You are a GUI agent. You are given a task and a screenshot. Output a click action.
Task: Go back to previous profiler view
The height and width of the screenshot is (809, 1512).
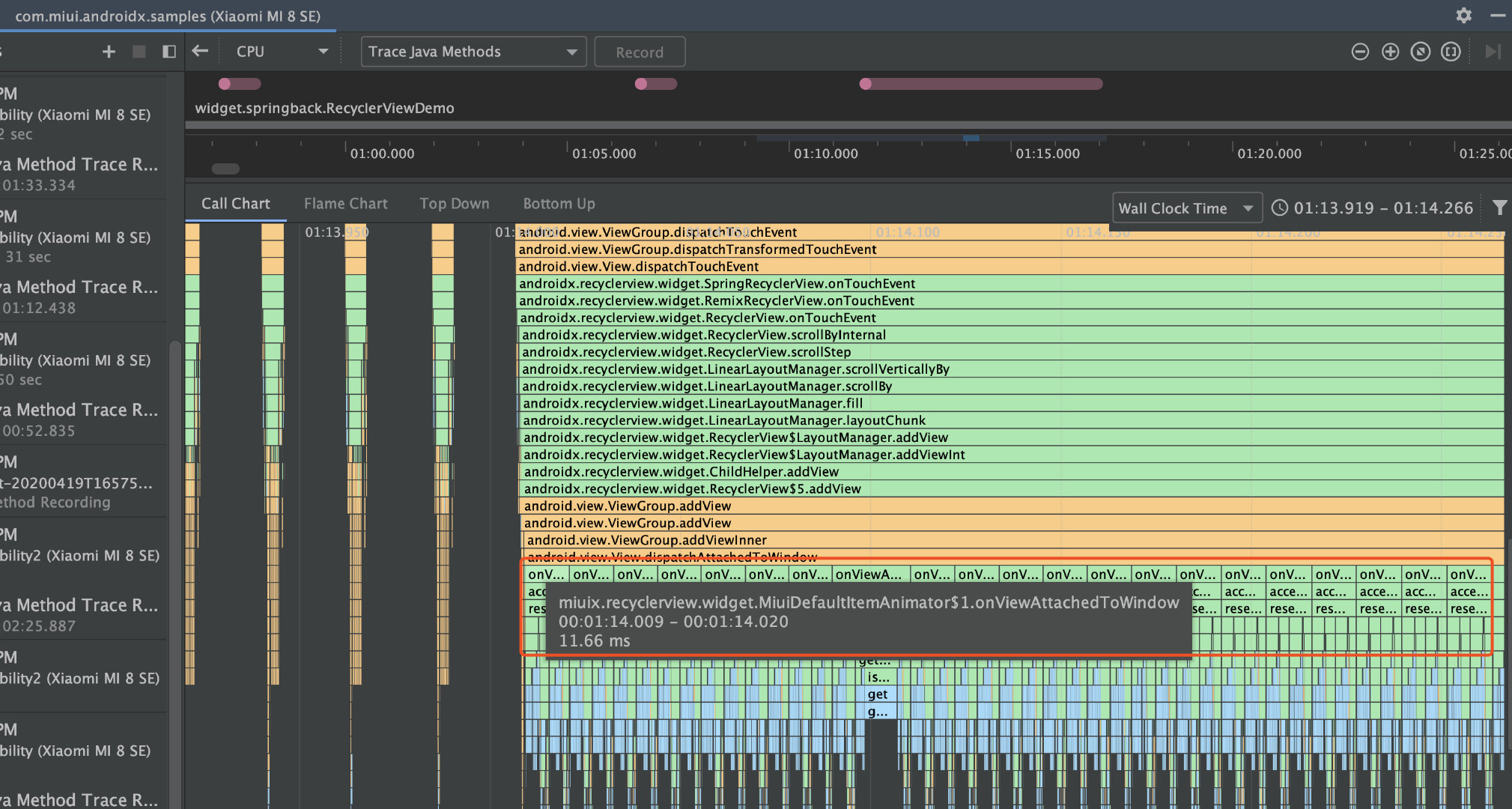tap(200, 51)
